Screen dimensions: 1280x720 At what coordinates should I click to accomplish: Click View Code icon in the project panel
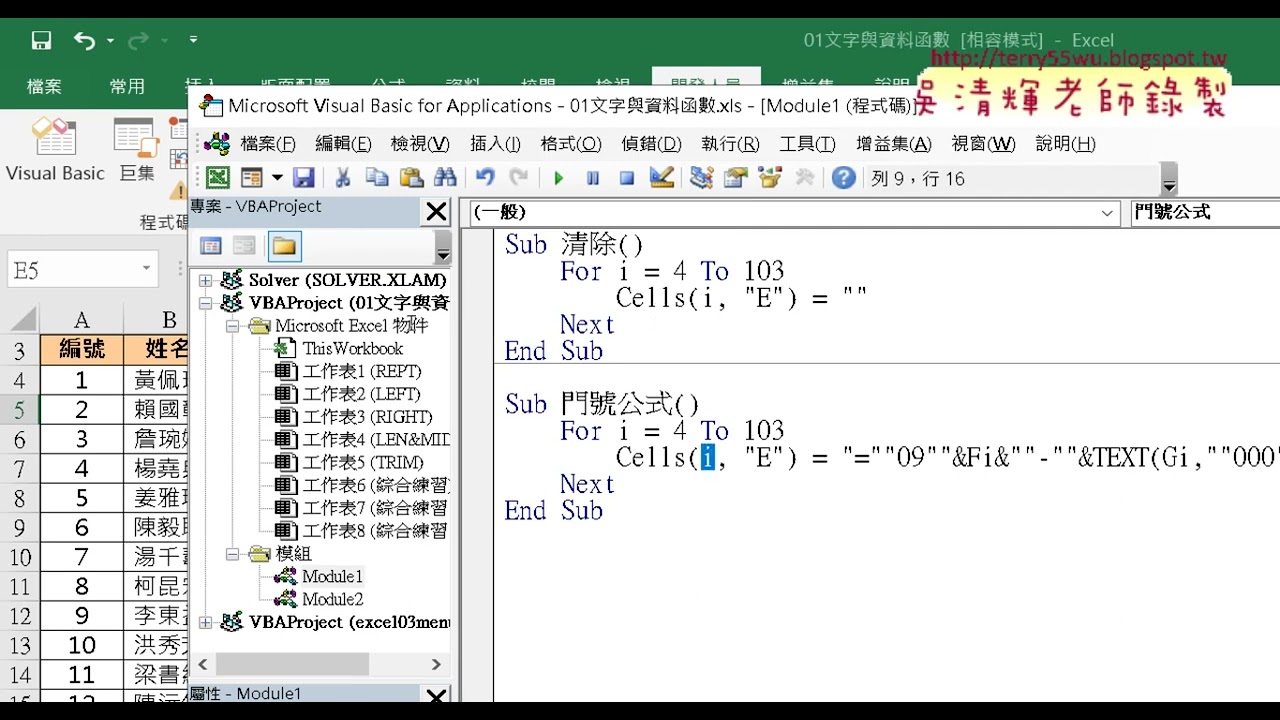(x=211, y=246)
